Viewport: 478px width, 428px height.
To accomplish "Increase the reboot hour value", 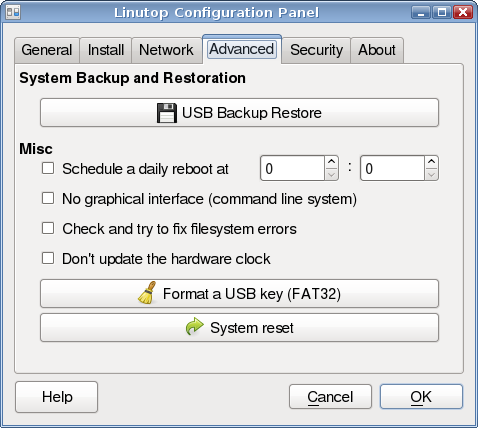I will pos(331,162).
